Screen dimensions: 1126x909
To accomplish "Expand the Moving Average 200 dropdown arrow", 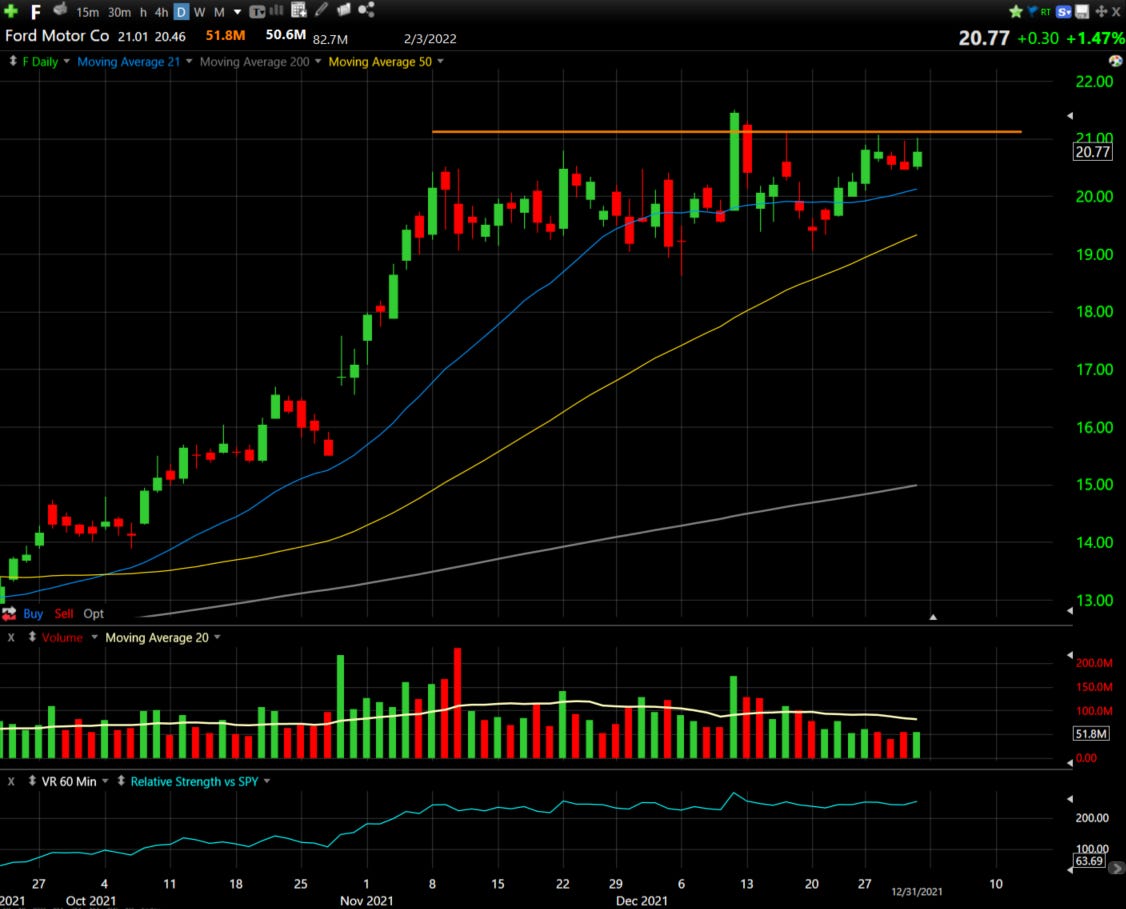I will tap(317, 61).
